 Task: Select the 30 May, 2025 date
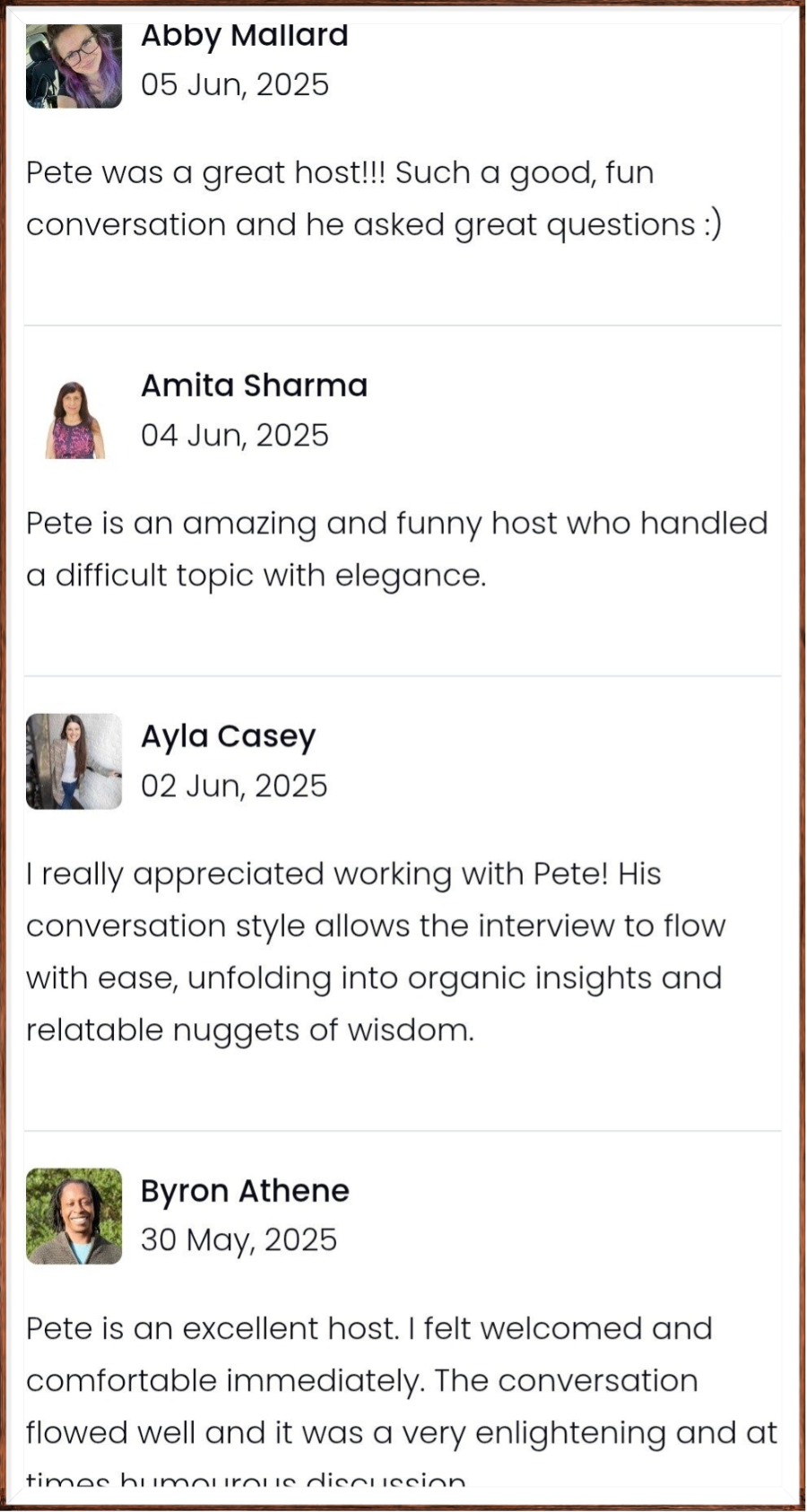239,1240
